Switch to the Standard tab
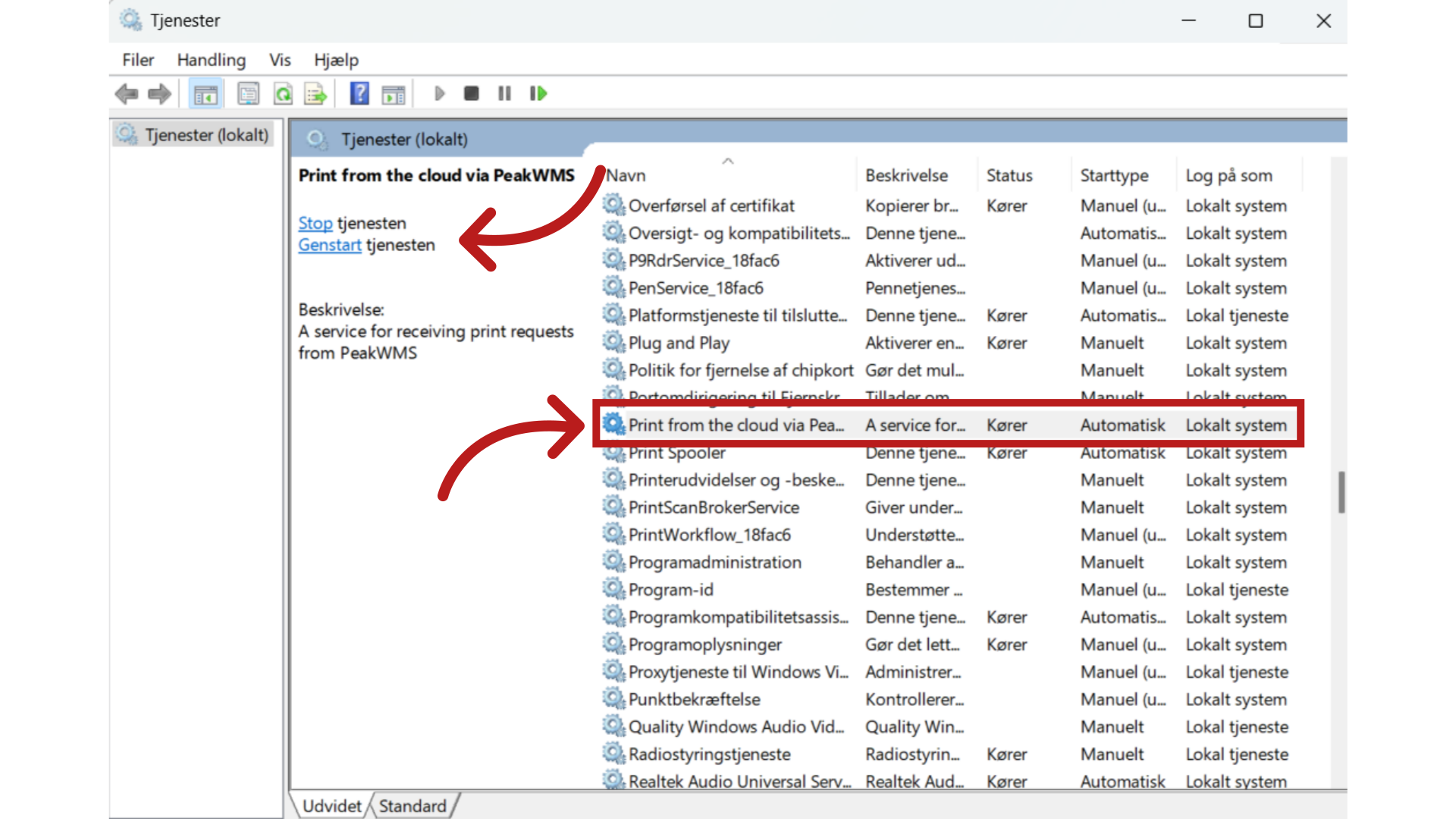Image resolution: width=1456 pixels, height=819 pixels. [413, 806]
